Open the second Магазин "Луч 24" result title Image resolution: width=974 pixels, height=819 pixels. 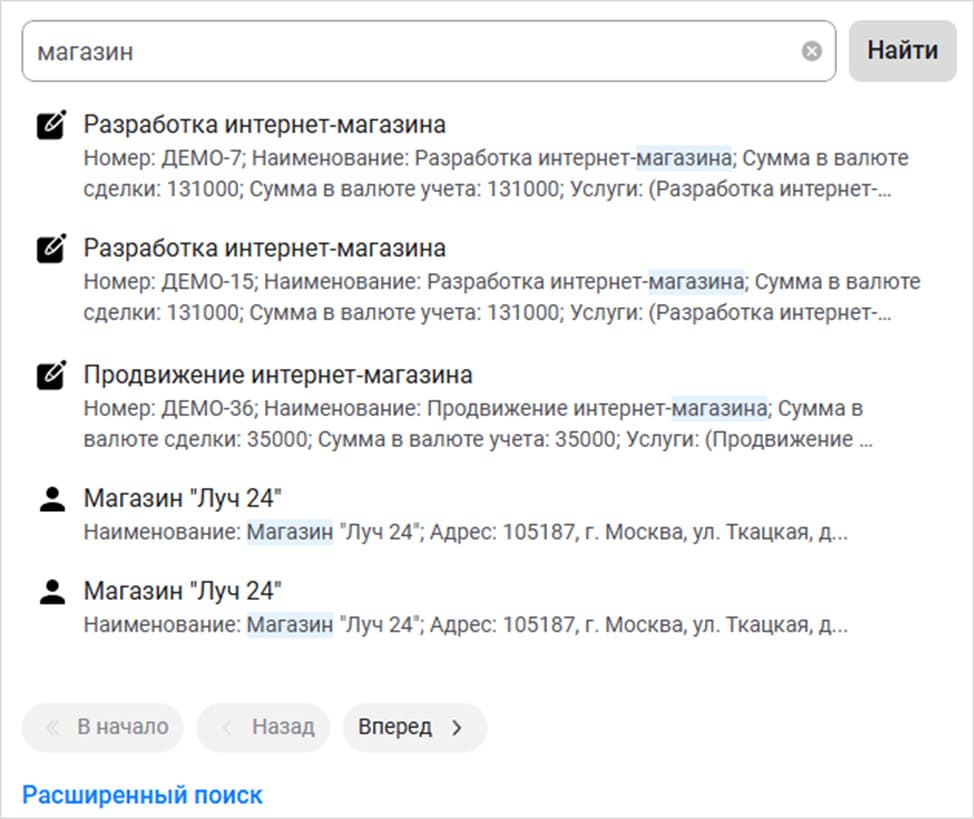pyautogui.click(x=183, y=591)
